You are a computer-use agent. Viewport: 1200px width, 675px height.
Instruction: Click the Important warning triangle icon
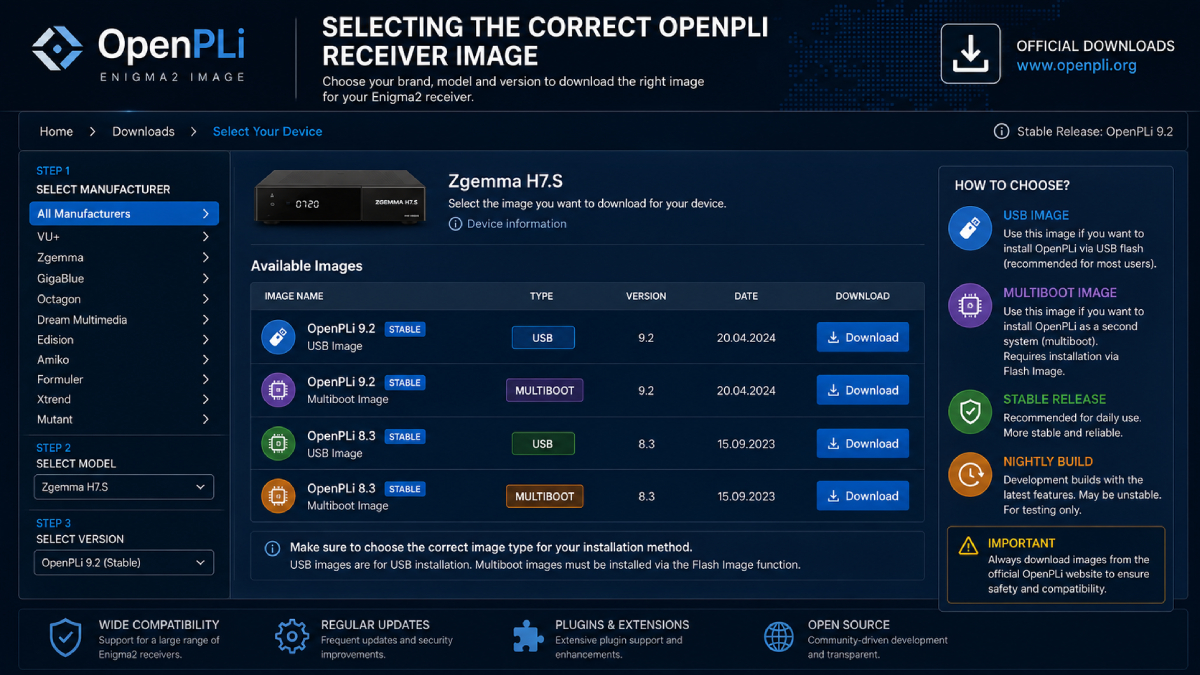968,545
